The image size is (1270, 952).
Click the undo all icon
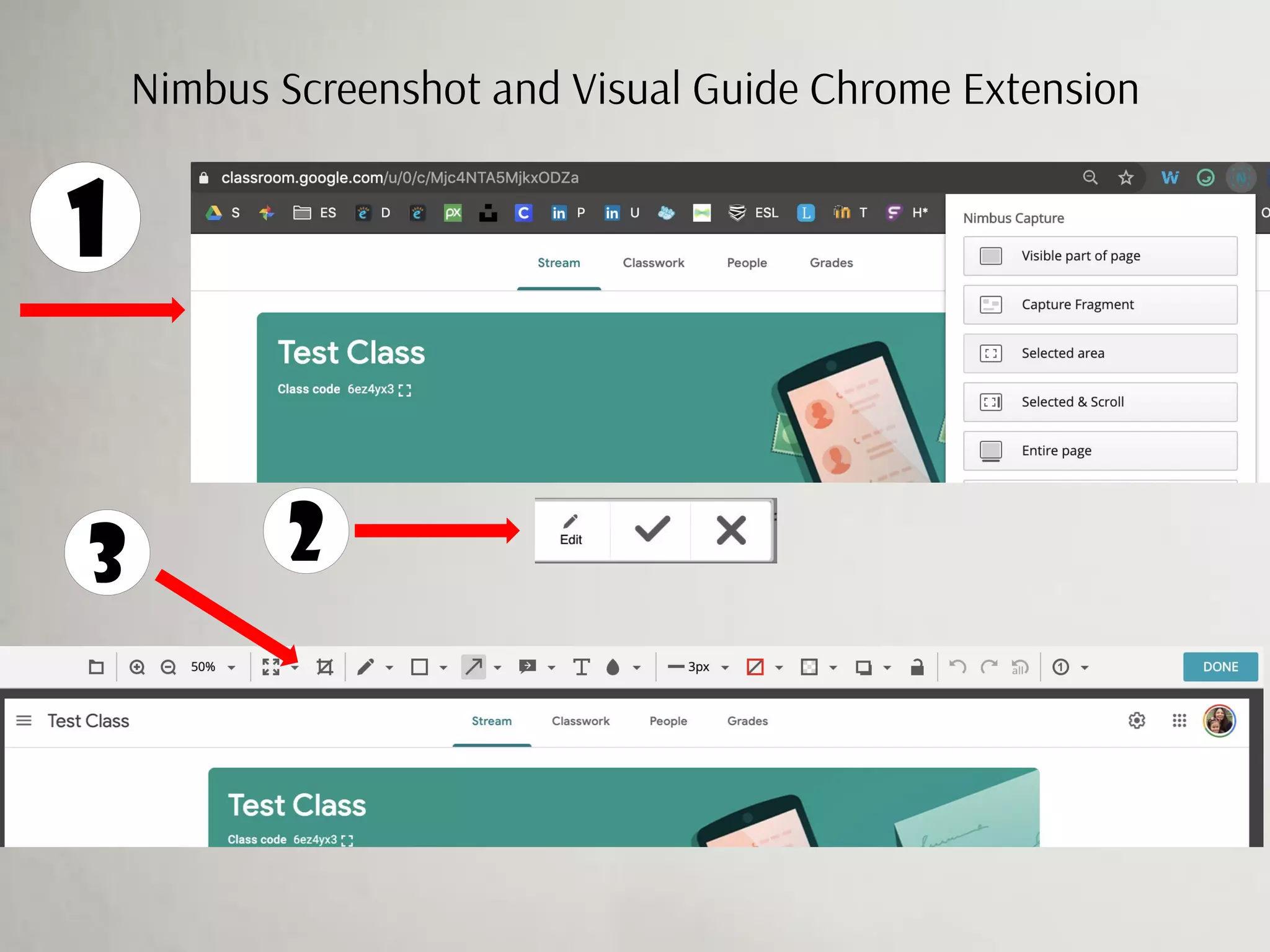pos(1020,667)
